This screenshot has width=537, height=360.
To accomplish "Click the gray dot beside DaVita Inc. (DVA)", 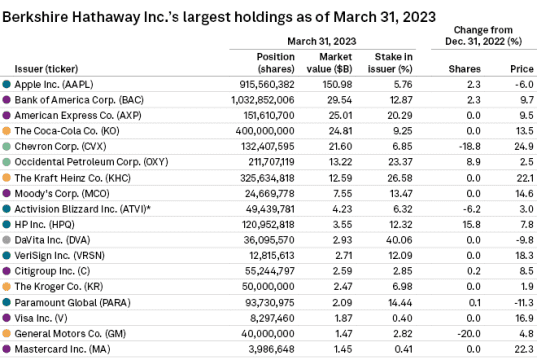I will [7, 240].
